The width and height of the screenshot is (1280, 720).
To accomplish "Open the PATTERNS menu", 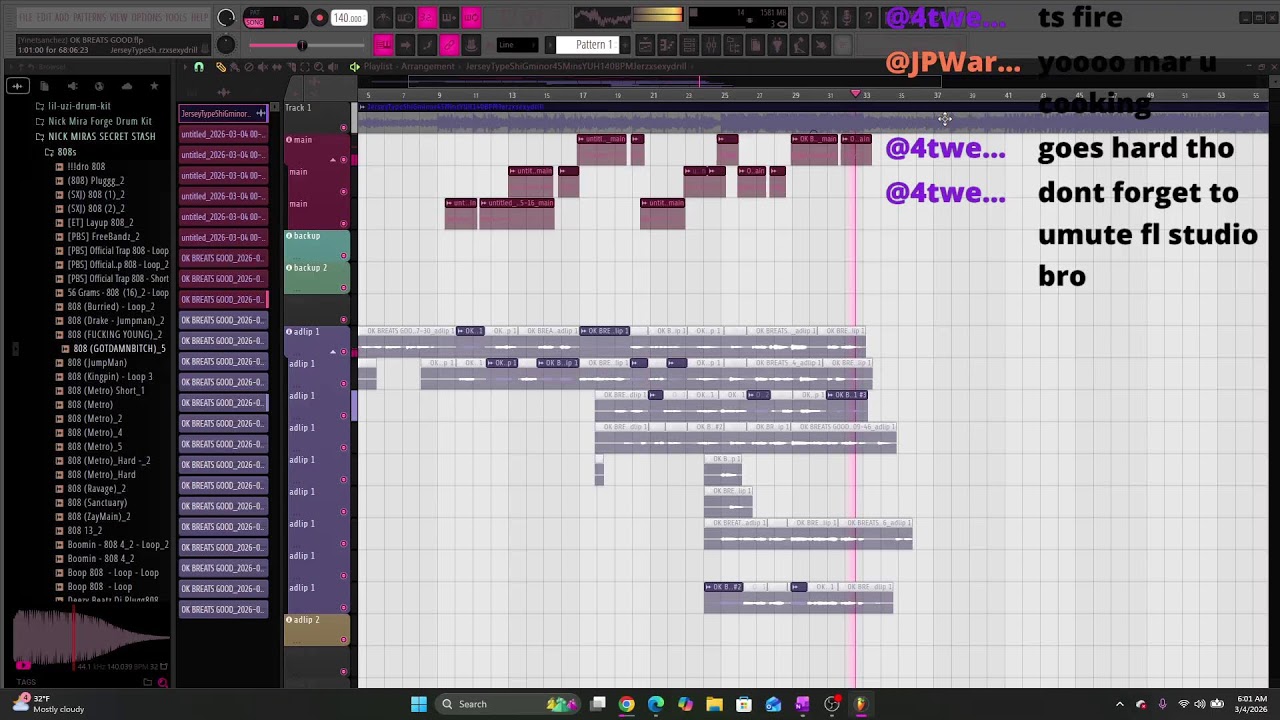I will pyautogui.click(x=91, y=18).
